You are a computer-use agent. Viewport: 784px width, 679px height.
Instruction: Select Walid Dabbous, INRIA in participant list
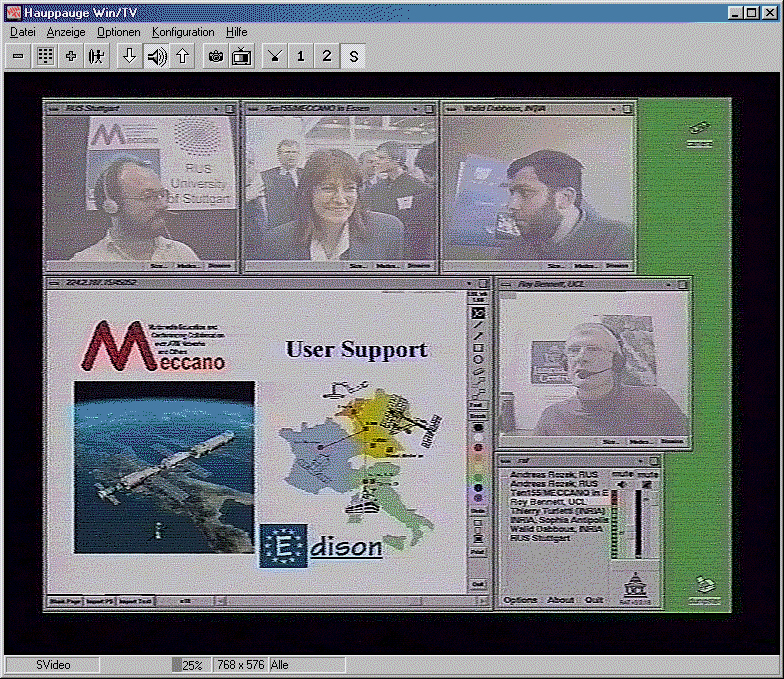pos(556,528)
